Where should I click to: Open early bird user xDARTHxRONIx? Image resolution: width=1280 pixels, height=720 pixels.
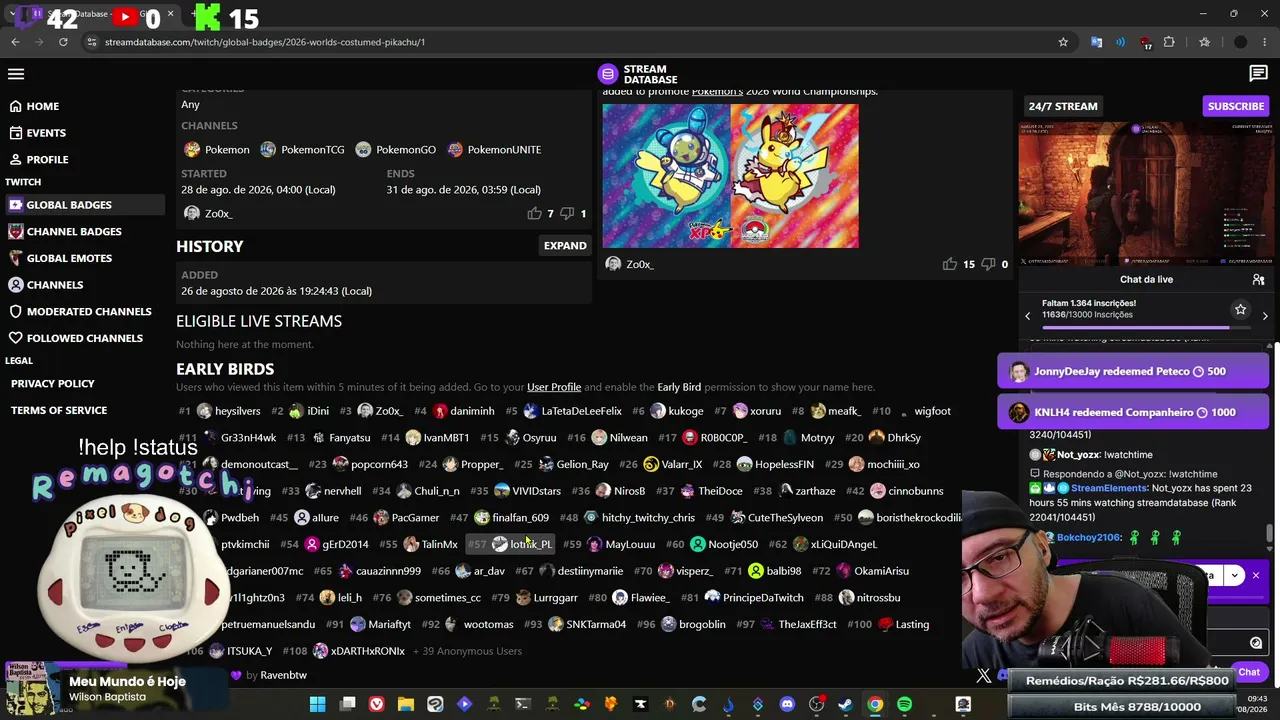358,651
